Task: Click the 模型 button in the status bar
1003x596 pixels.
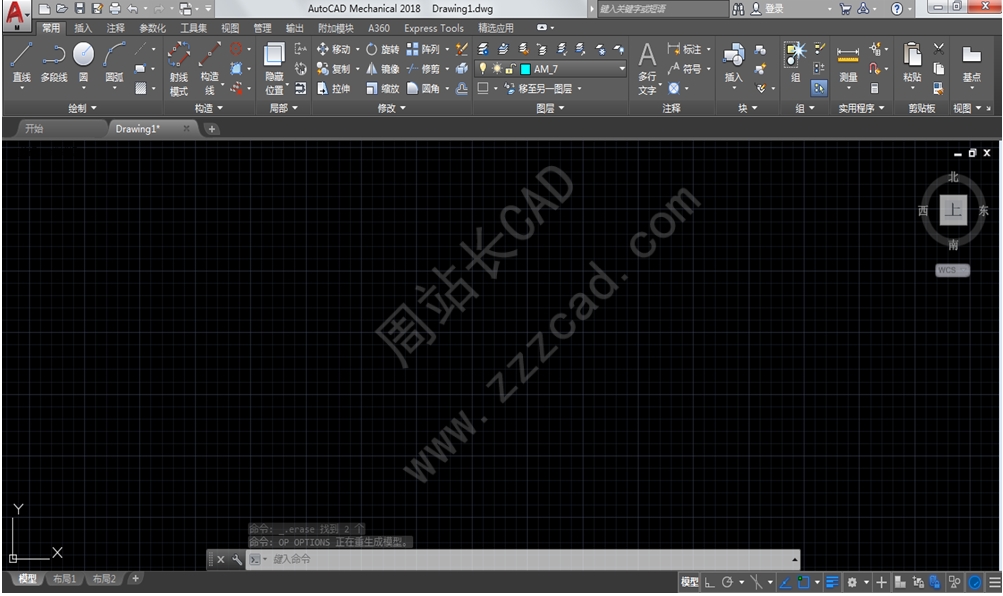Action: click(x=689, y=583)
